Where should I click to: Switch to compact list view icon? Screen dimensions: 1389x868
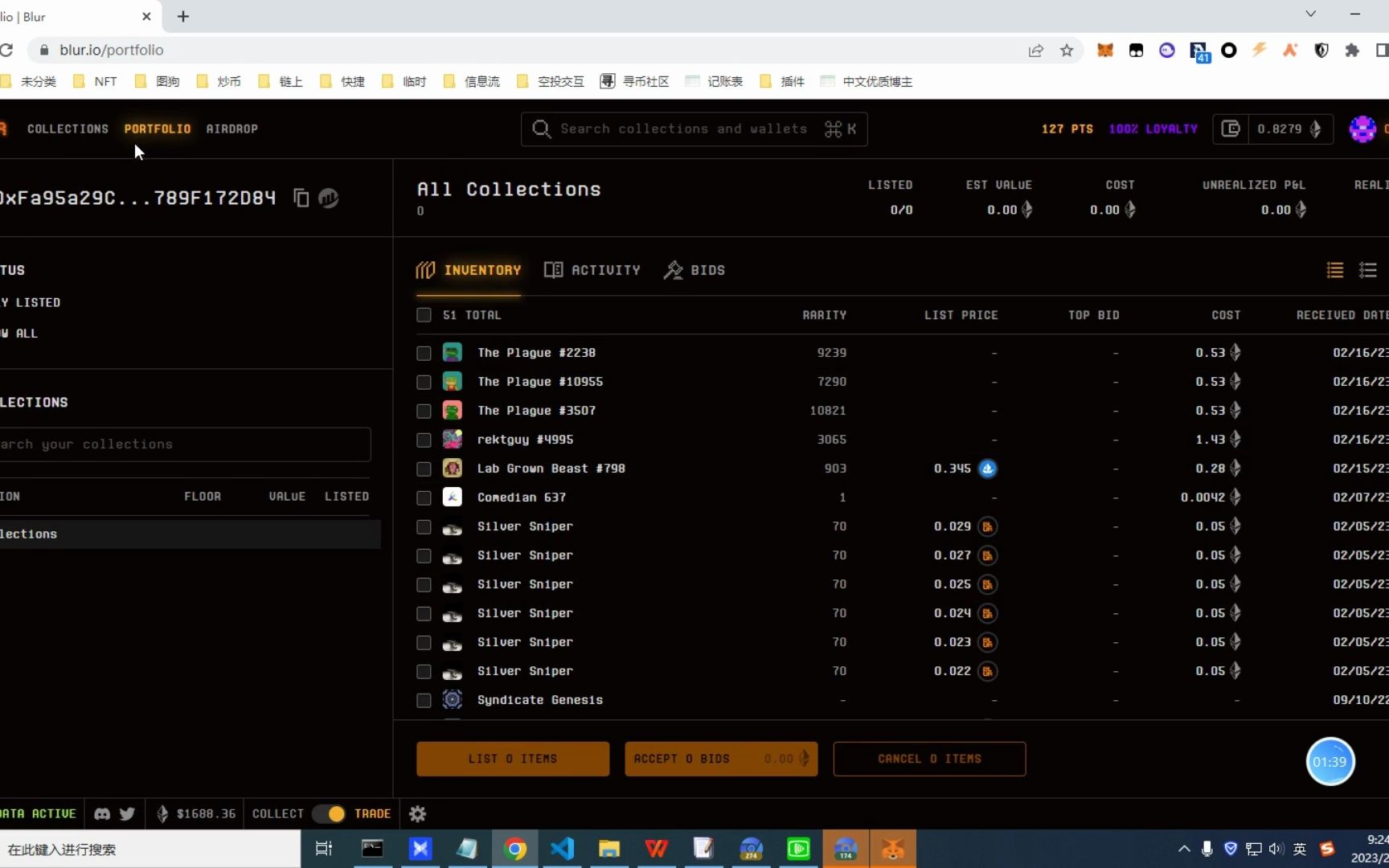[x=1335, y=270]
